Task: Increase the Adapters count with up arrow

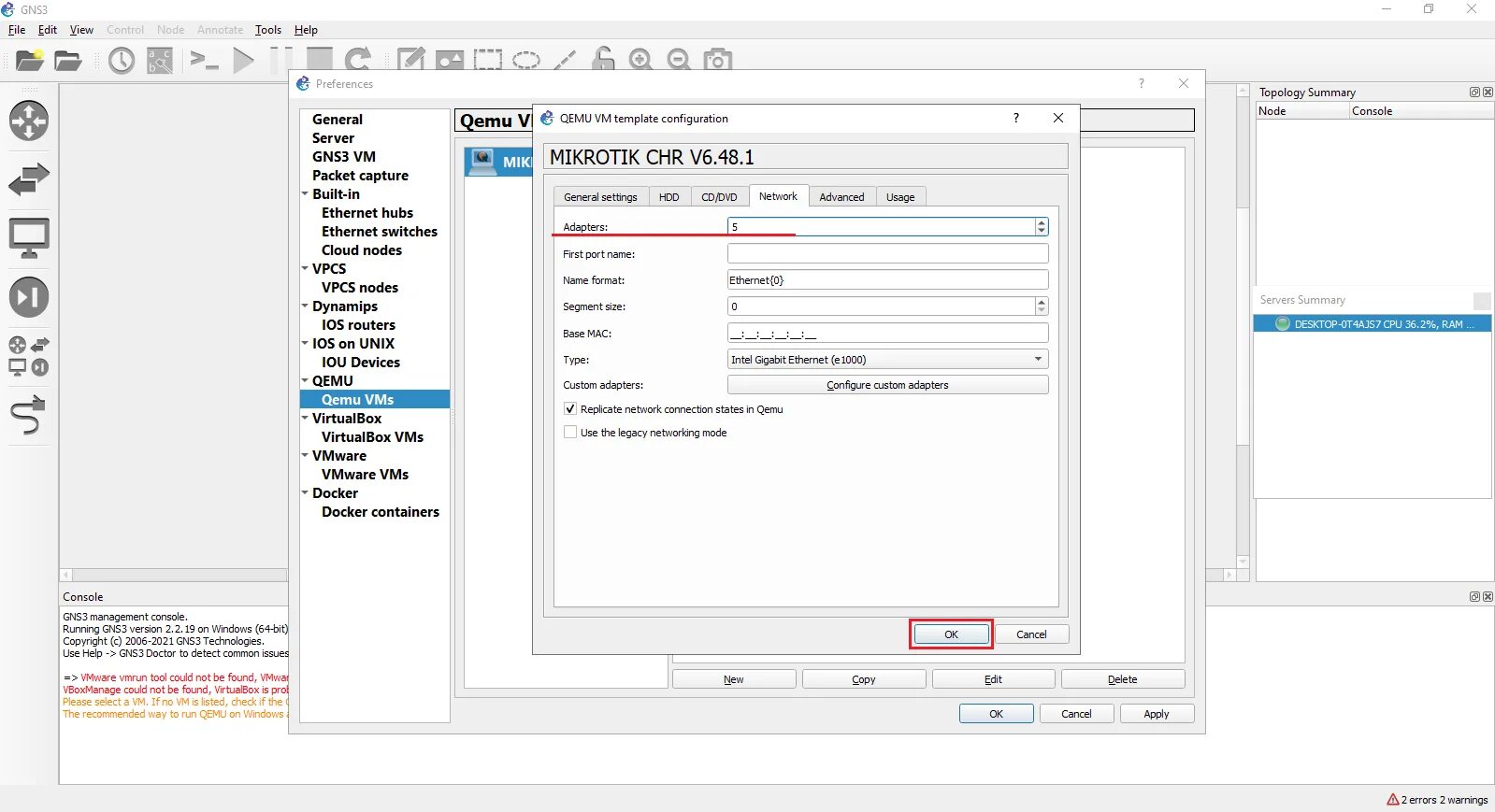Action: [x=1042, y=223]
